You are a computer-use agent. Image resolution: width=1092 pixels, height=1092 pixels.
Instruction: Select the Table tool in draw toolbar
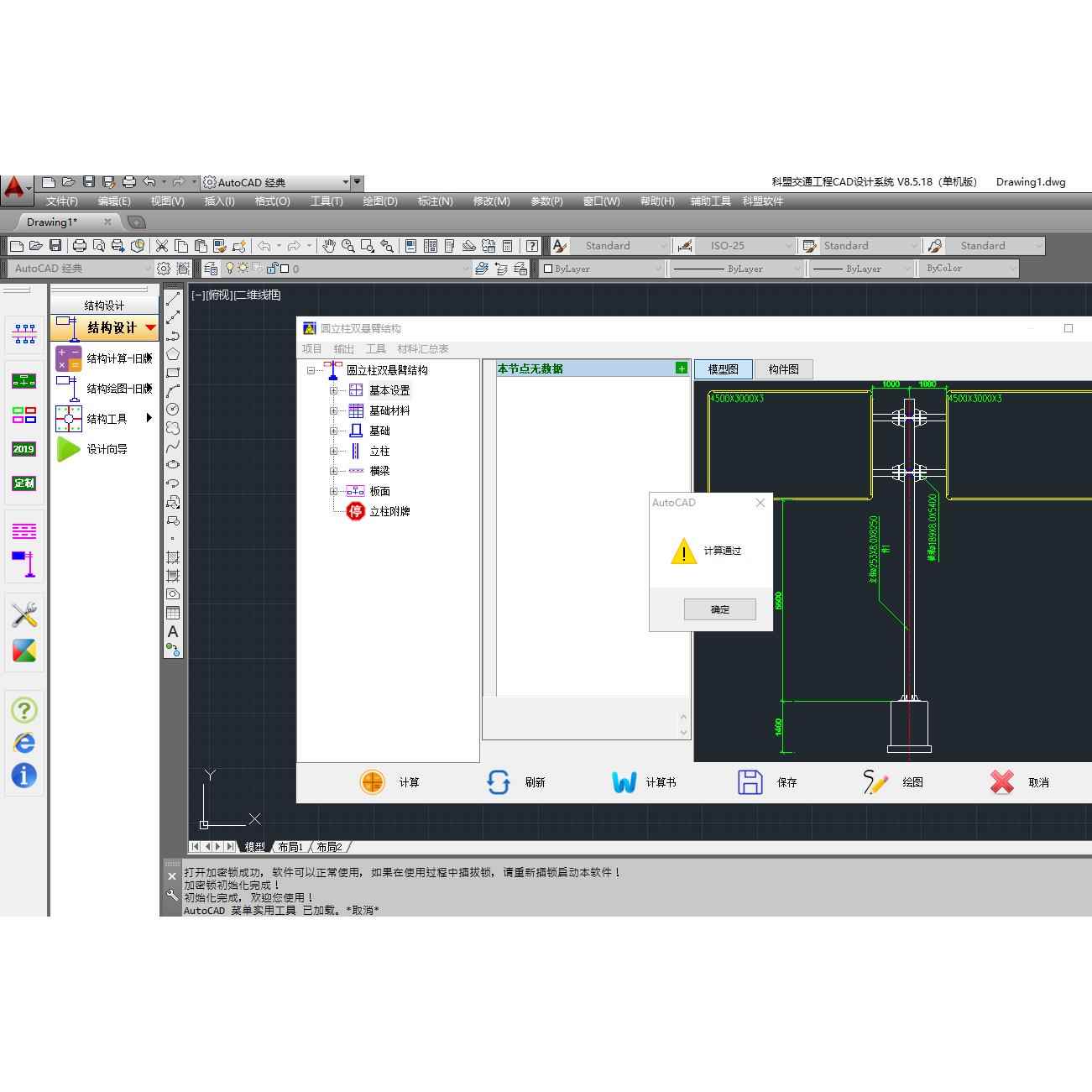point(173,613)
